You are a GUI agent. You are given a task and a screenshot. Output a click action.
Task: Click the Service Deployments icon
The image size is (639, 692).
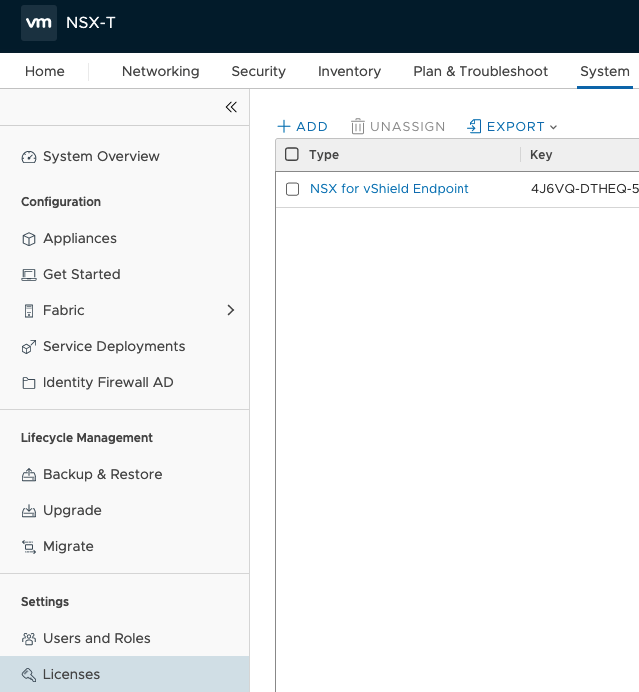[28, 347]
